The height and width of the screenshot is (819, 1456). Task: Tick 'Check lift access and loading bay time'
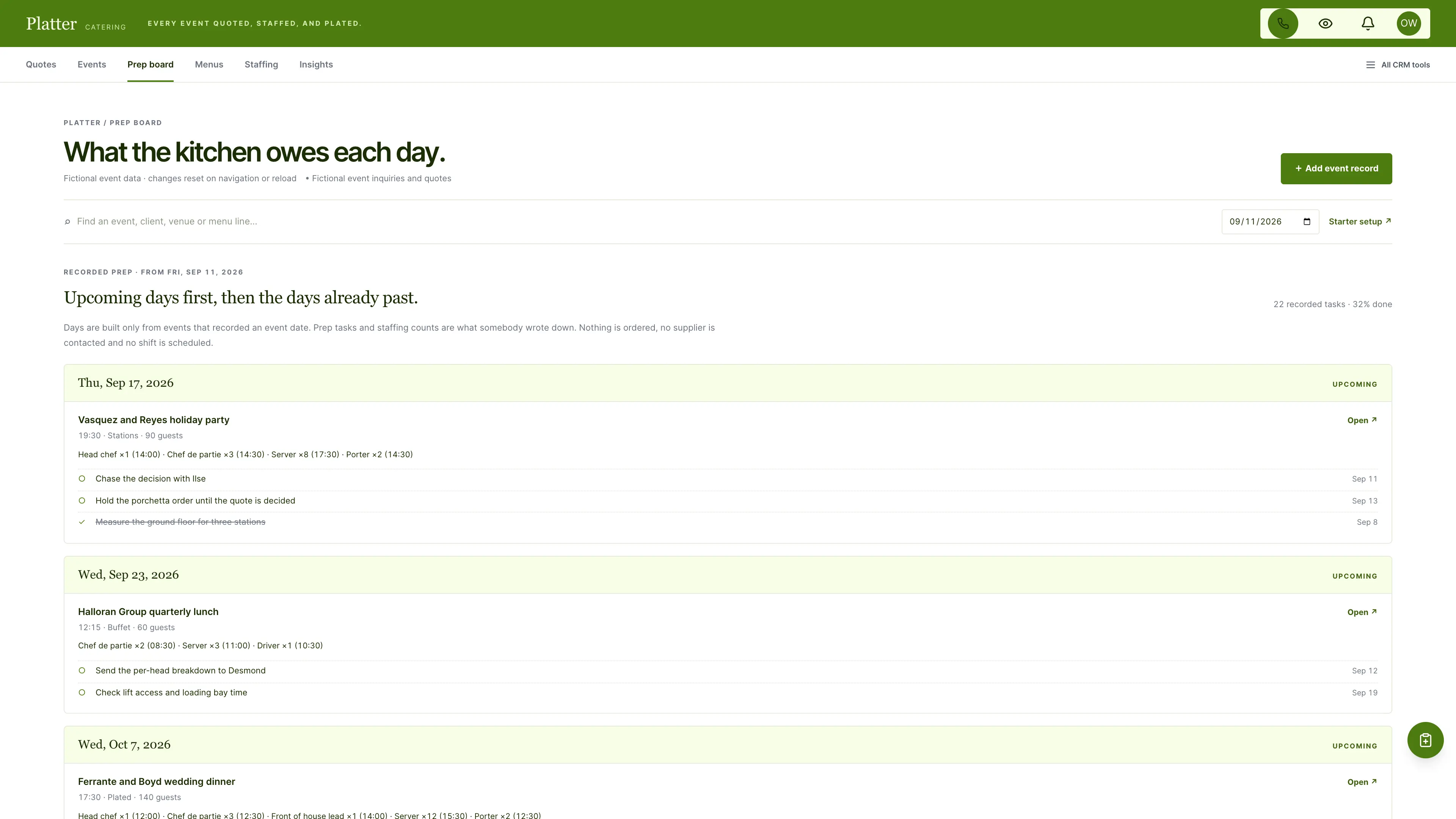82,693
